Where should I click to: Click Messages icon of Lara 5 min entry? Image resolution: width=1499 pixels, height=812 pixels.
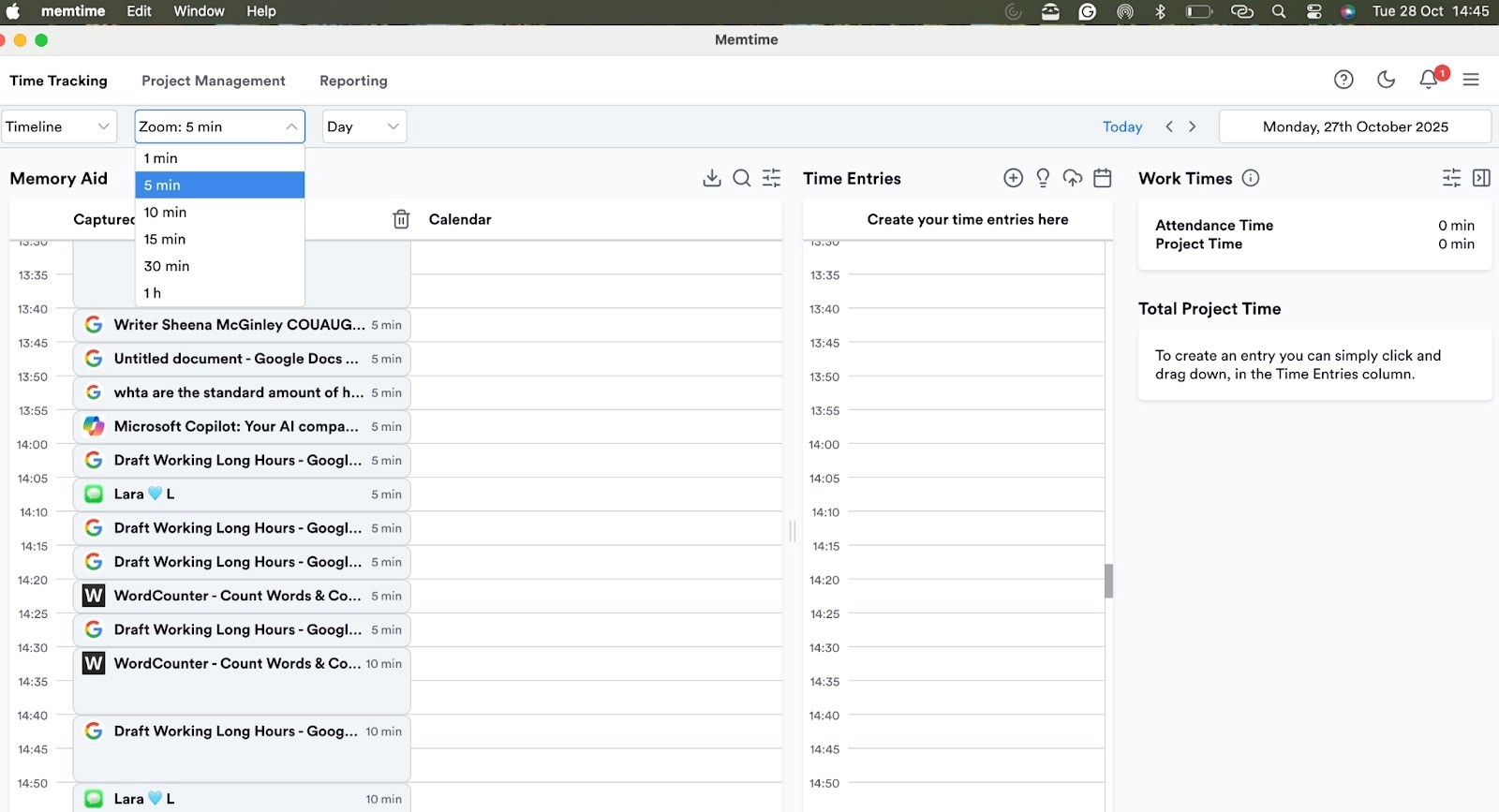[x=94, y=494]
